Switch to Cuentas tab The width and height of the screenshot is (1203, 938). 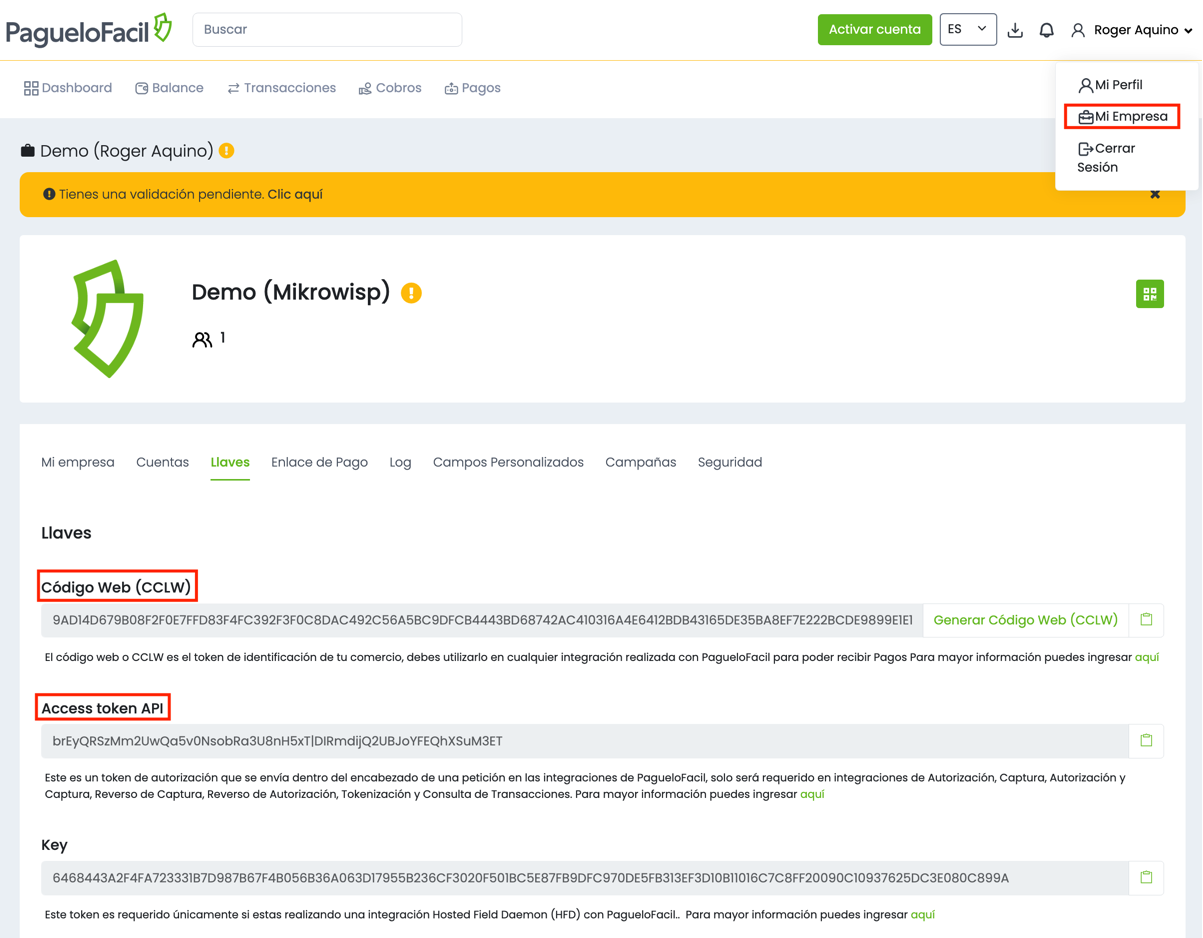click(x=162, y=462)
